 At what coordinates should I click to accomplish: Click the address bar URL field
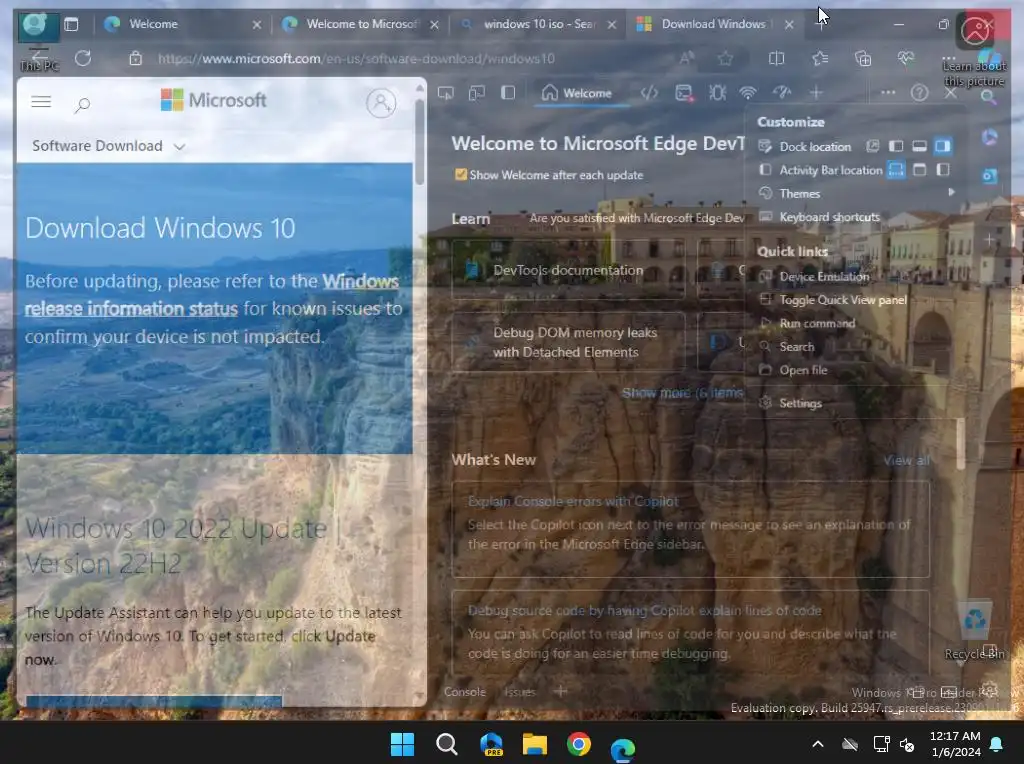point(356,59)
